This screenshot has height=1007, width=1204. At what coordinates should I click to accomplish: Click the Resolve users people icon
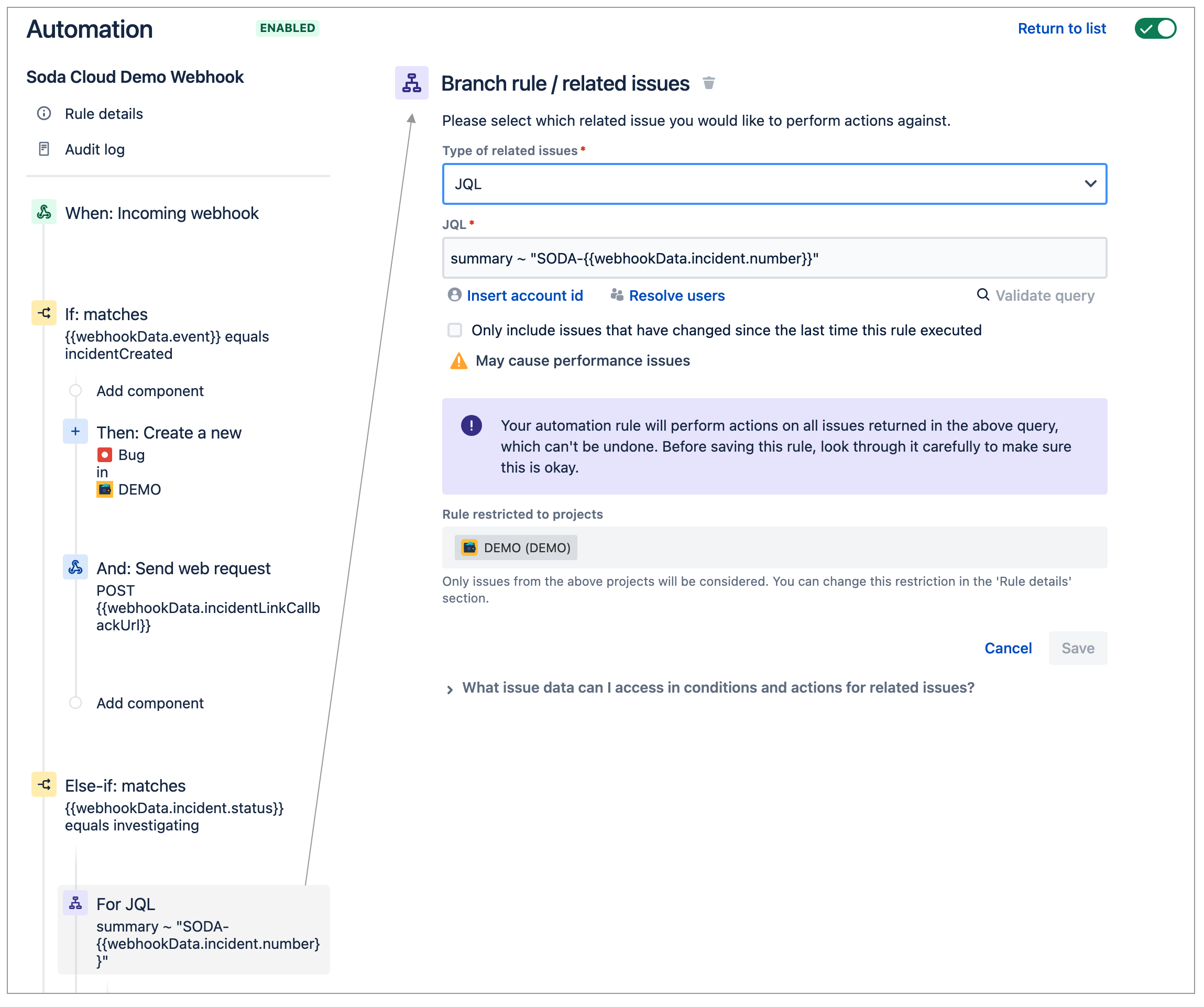(x=617, y=295)
